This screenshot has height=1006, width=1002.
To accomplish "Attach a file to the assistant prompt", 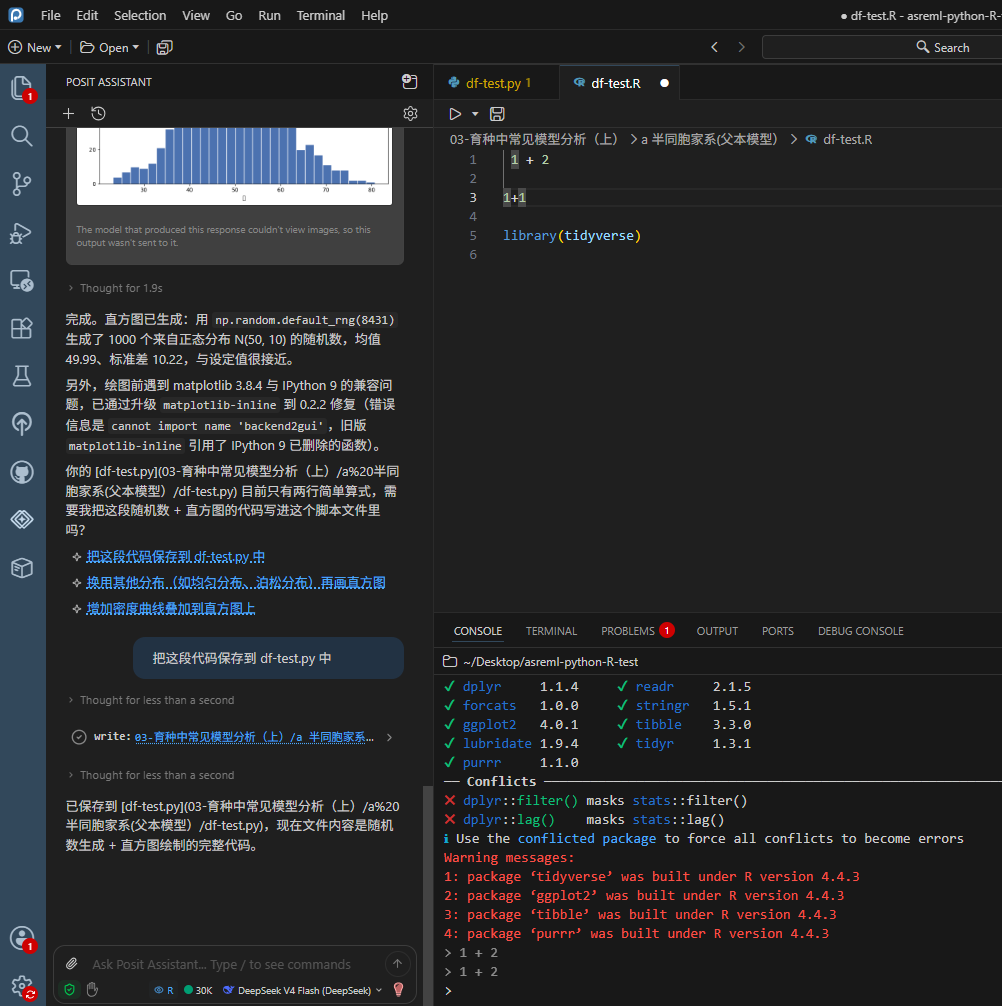I will pyautogui.click(x=72, y=964).
